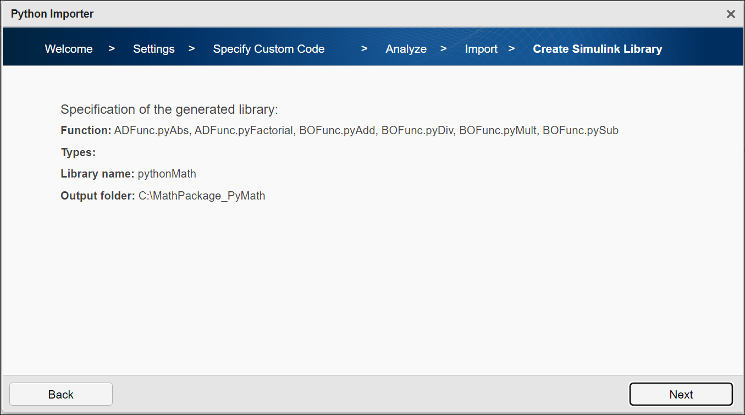The height and width of the screenshot is (415, 745).
Task: Click the chevron between Analyze and Import
Action: [443, 49]
